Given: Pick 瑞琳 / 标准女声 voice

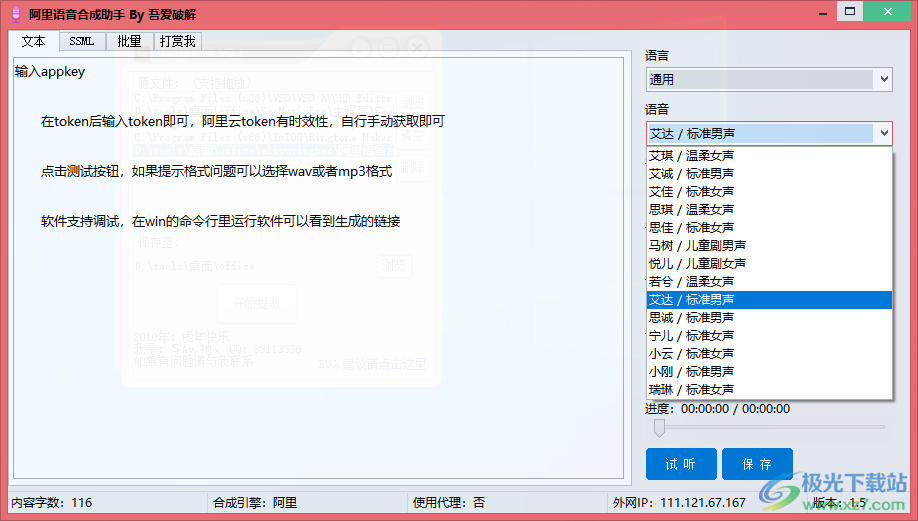Looking at the screenshot, I should tap(769, 390).
